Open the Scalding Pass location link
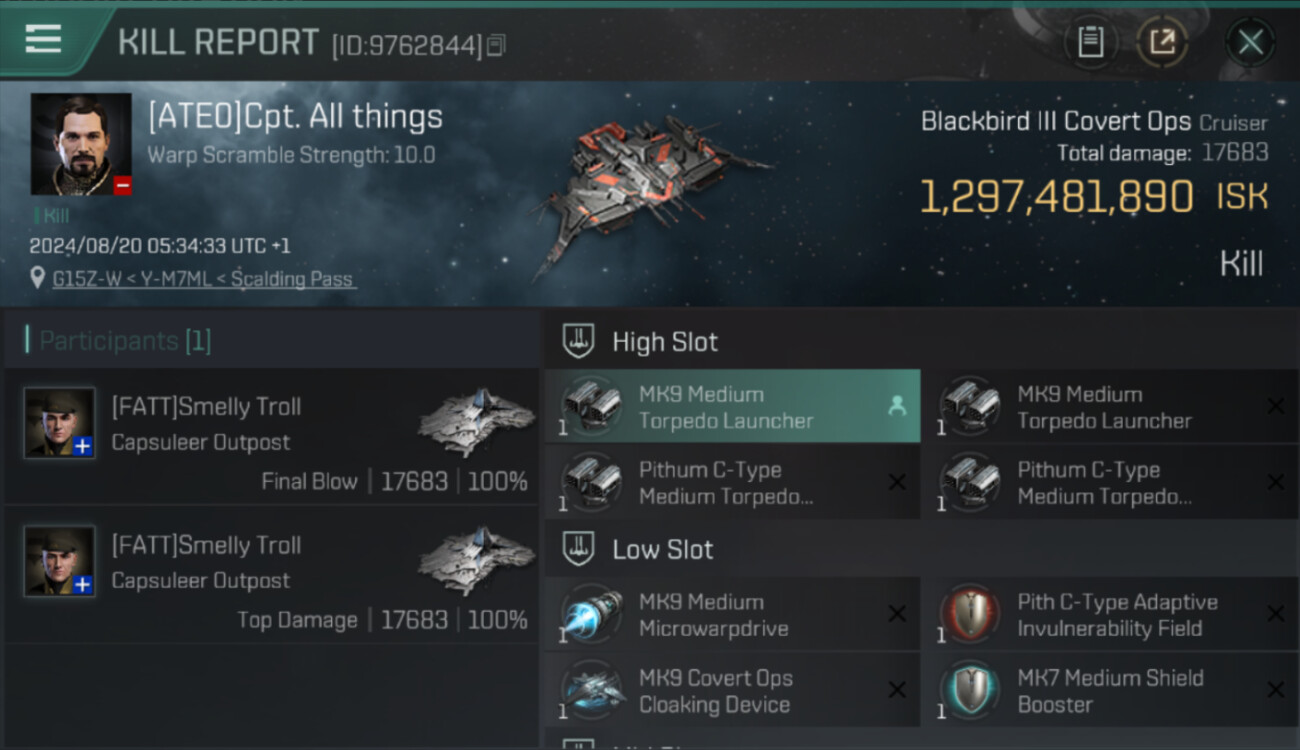Viewport: 1300px width, 750px height. coord(204,279)
